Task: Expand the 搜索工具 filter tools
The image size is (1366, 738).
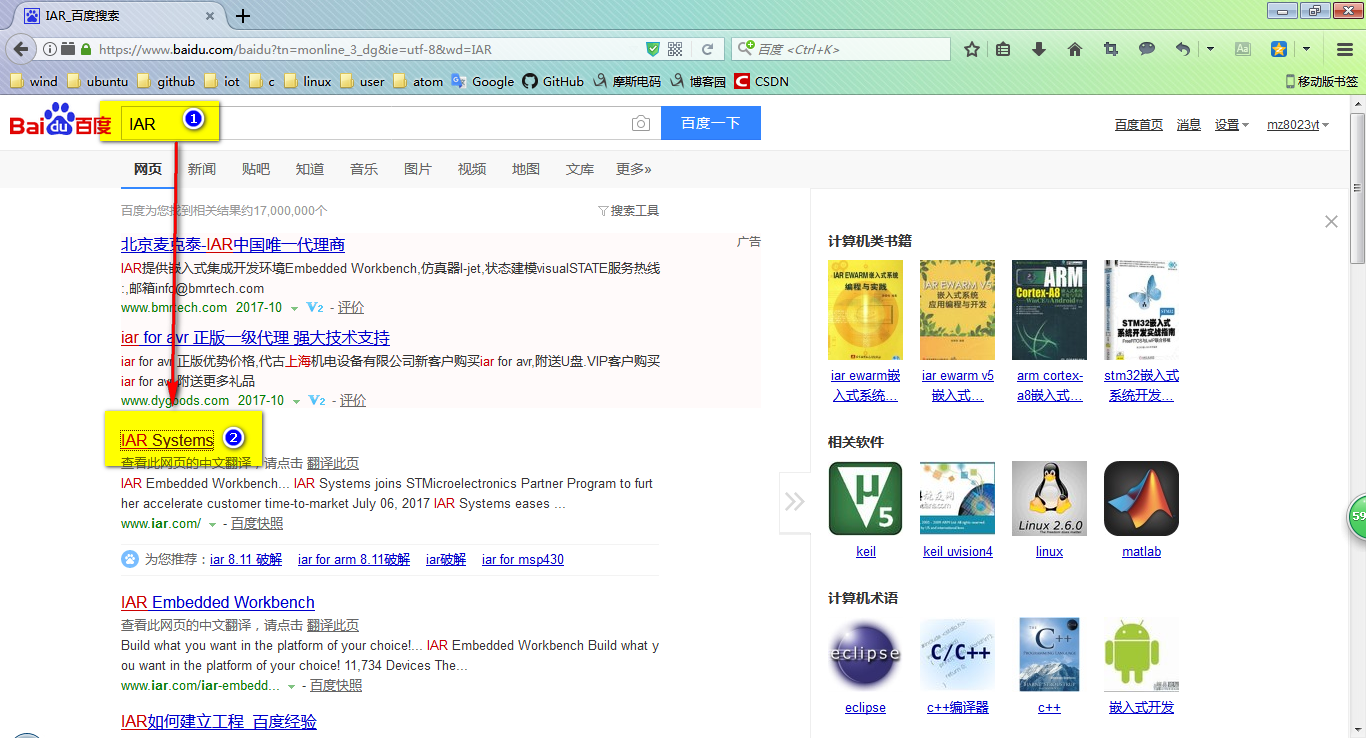Action: [628, 210]
